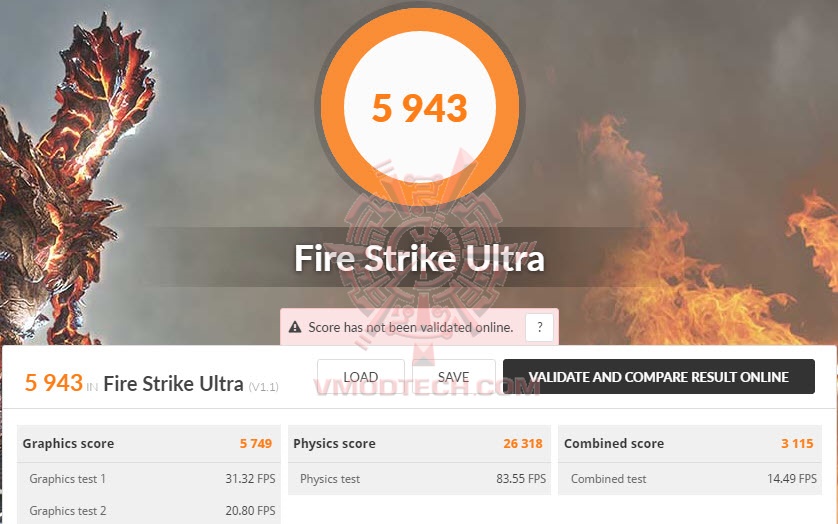Select the Graphics test 2 row
Viewport: 838px width, 524px height.
149,511
